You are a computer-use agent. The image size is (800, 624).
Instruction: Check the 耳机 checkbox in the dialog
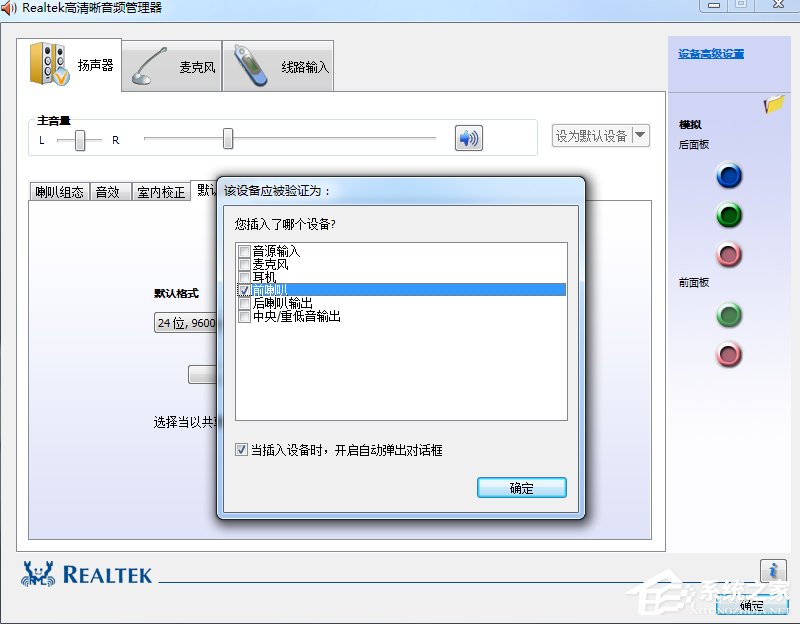click(244, 277)
